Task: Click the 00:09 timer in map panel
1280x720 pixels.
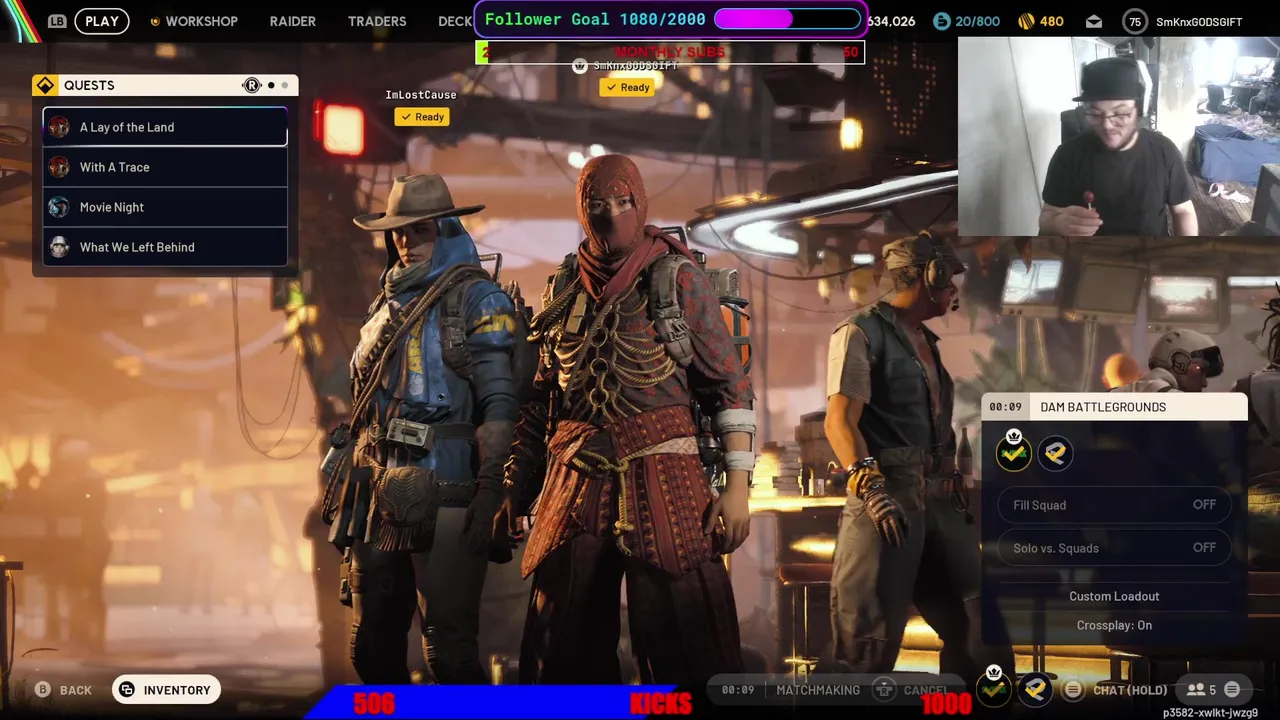Action: tap(1005, 407)
